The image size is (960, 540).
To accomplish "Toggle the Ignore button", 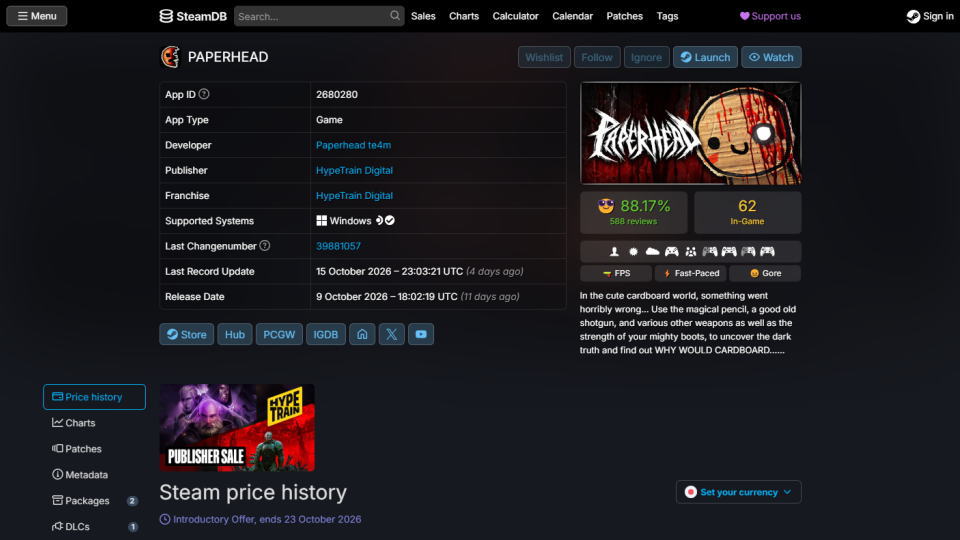I will [647, 57].
